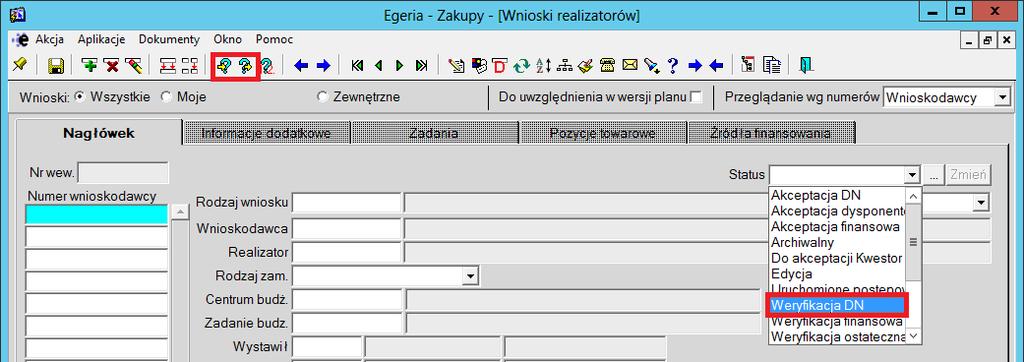Click the document tree icon near the toolbar end
Screen dimensions: 1024x362
coord(748,65)
